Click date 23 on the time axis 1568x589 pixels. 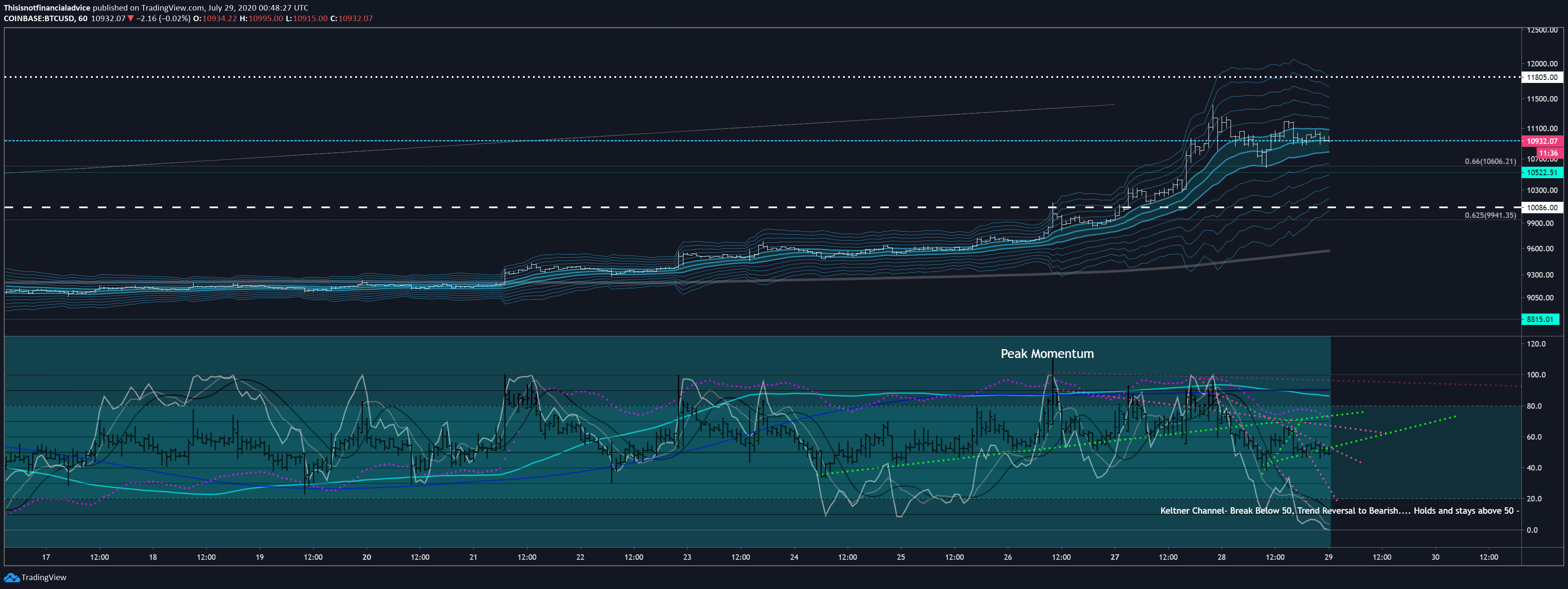click(687, 557)
